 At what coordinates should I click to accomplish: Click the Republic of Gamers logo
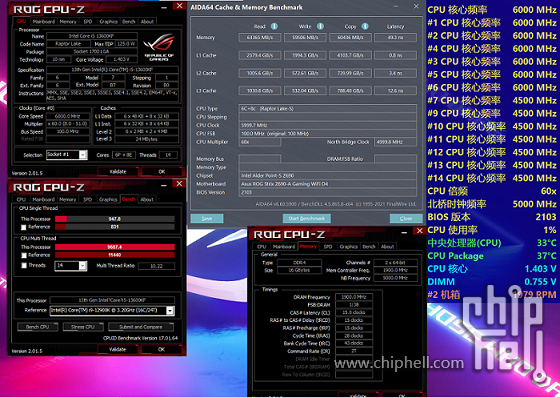[x=159, y=47]
